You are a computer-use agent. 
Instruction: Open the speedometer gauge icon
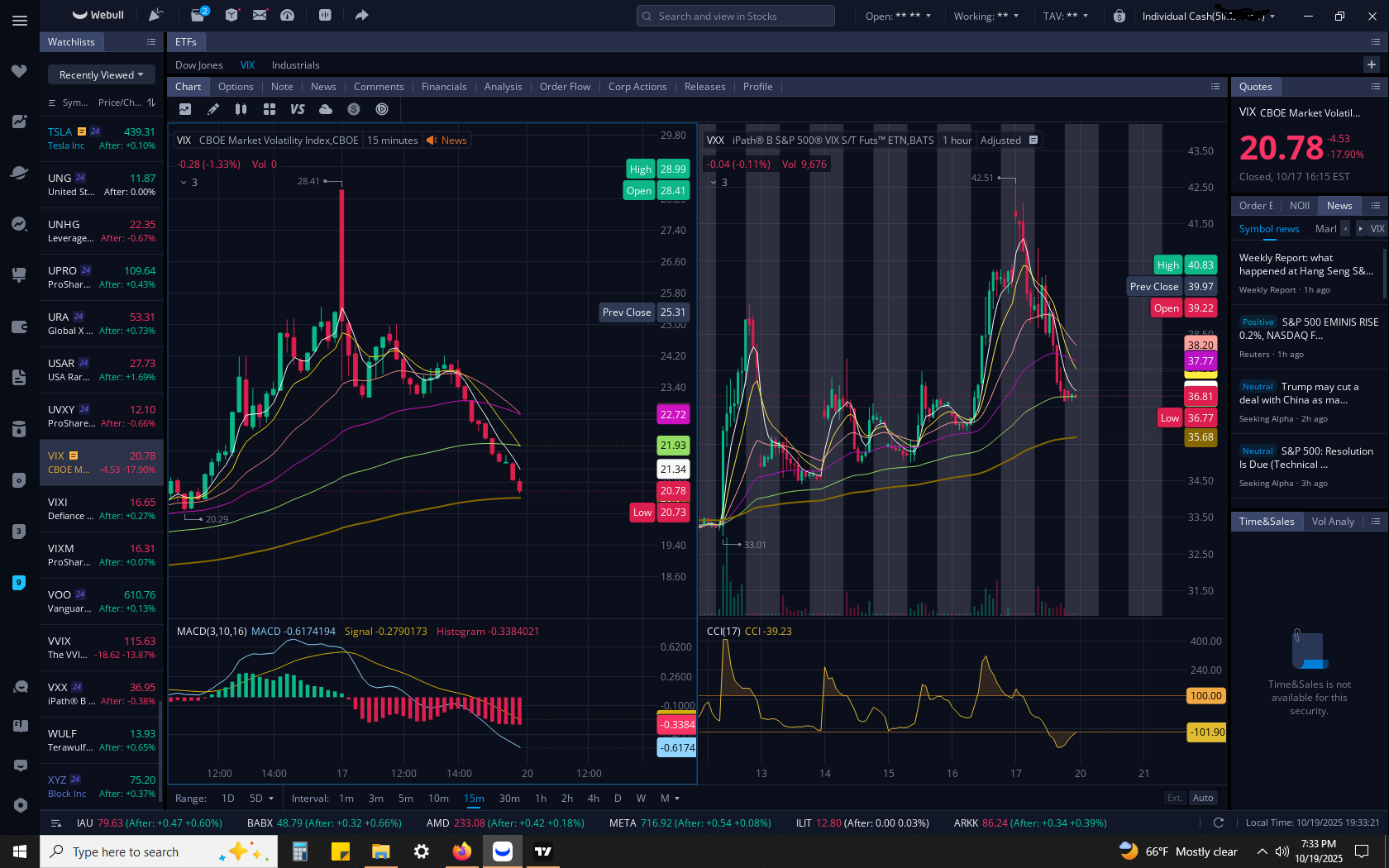[x=288, y=15]
